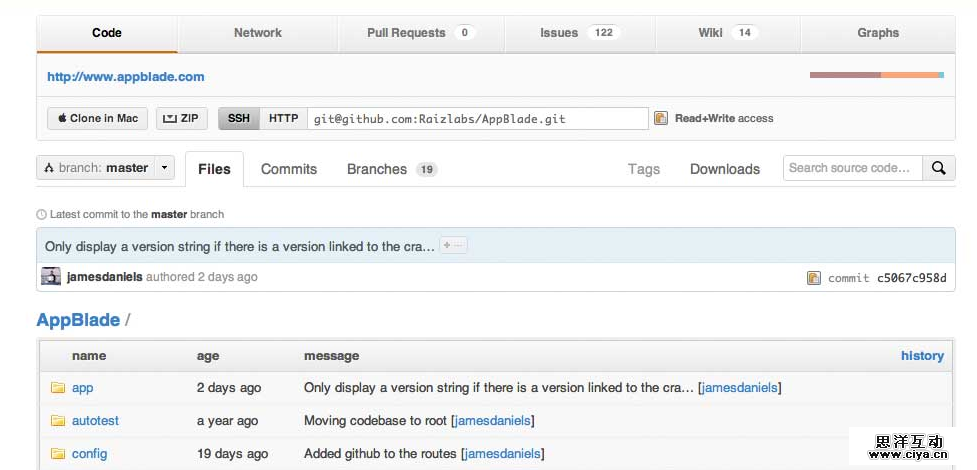Click the language statistics color bar

876,75
